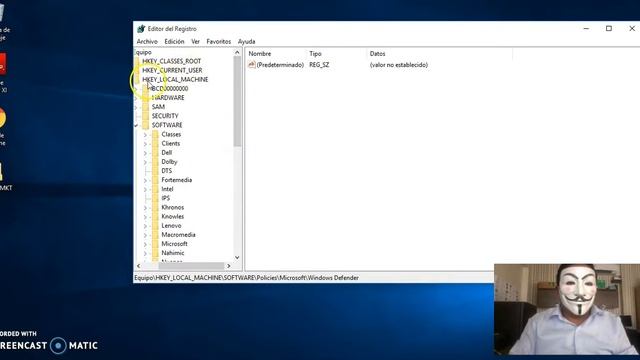Open the Edición menu
The image size is (640, 360).
[x=174, y=42]
